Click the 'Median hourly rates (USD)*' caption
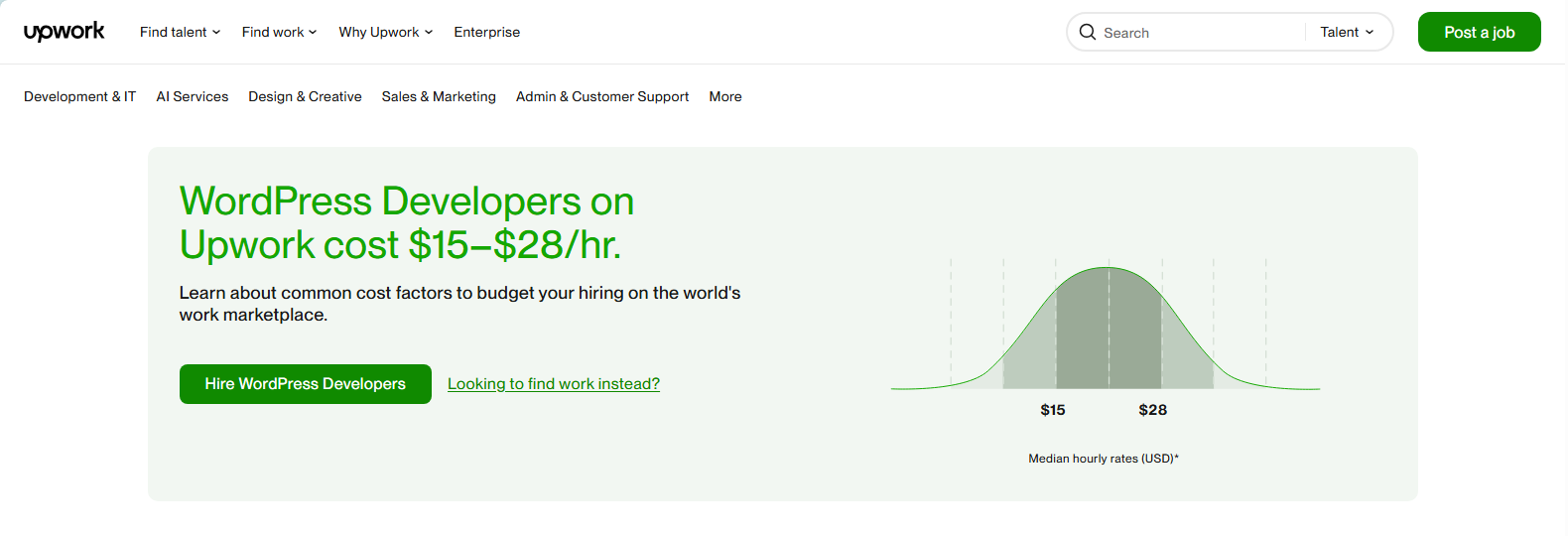Image resolution: width=1568 pixels, height=536 pixels. (x=1104, y=459)
